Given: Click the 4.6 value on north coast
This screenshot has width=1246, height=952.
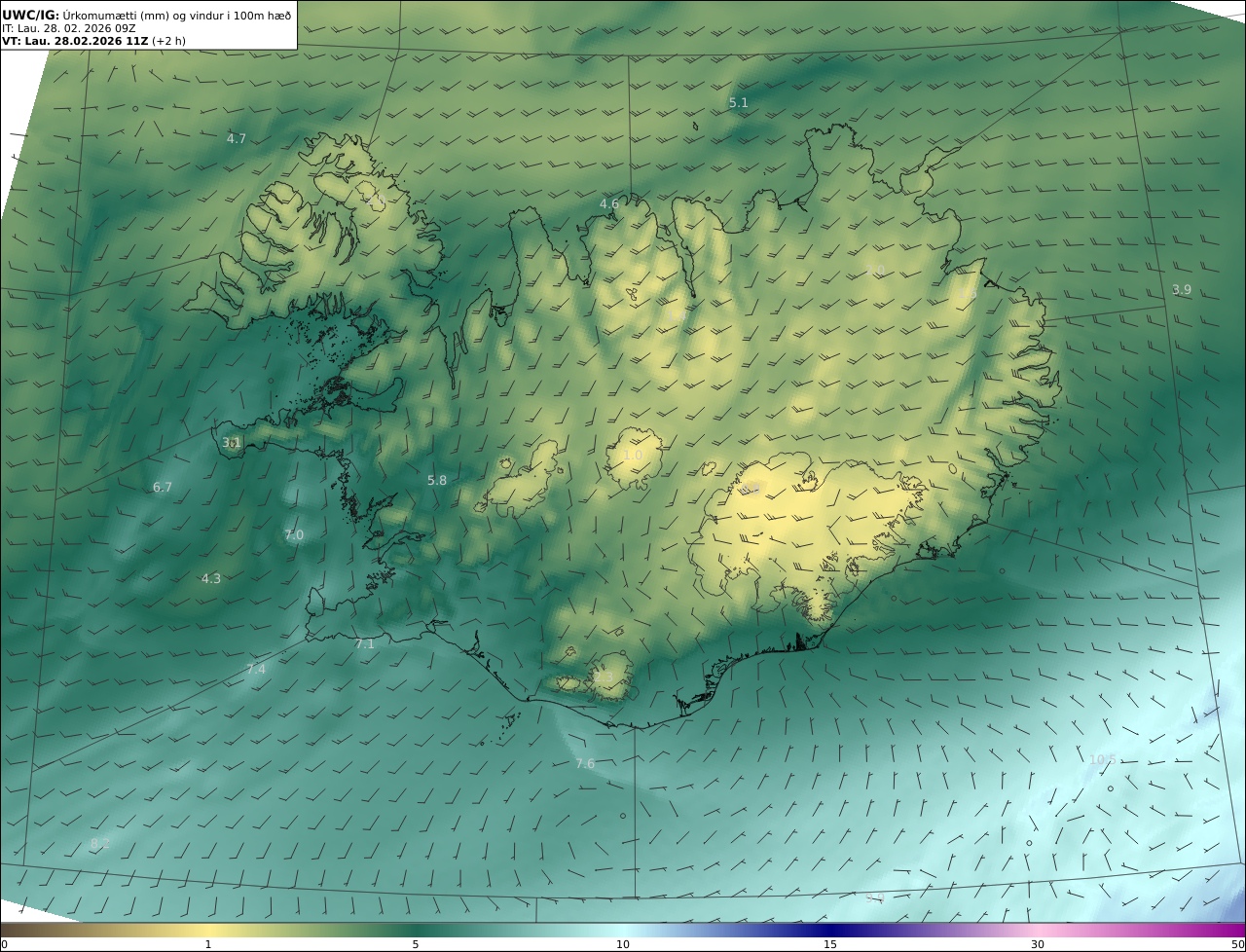Looking at the screenshot, I should (609, 203).
